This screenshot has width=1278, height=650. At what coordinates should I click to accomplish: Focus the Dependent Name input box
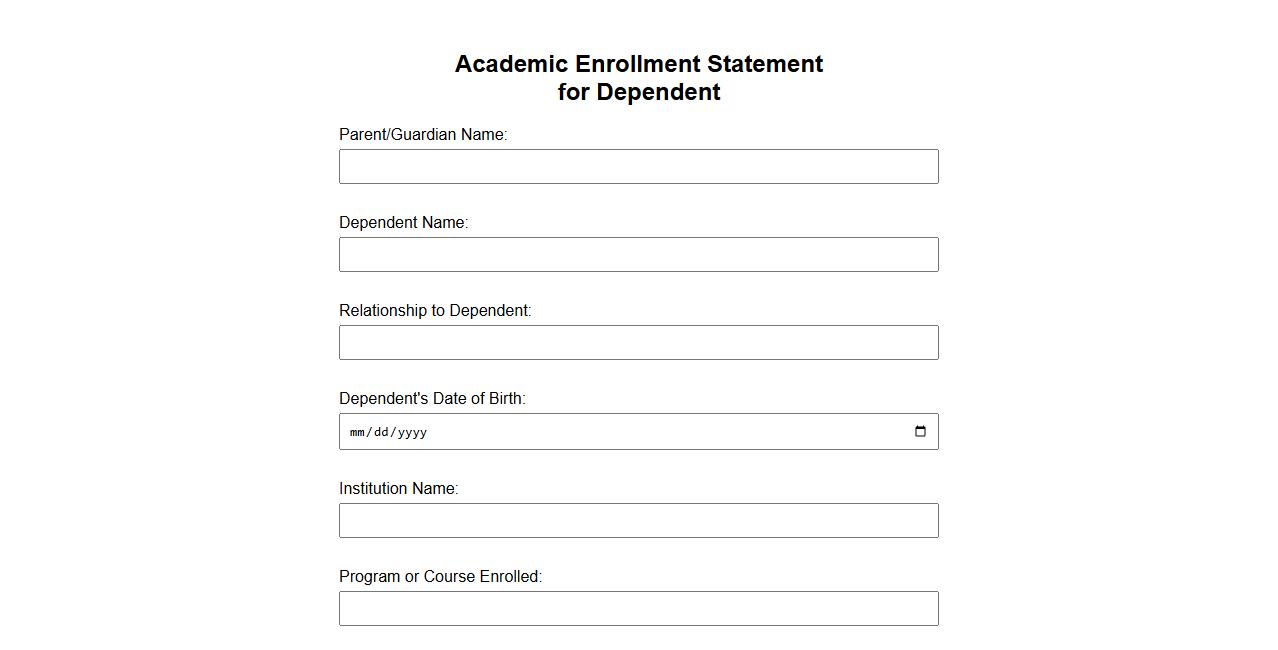tap(638, 255)
